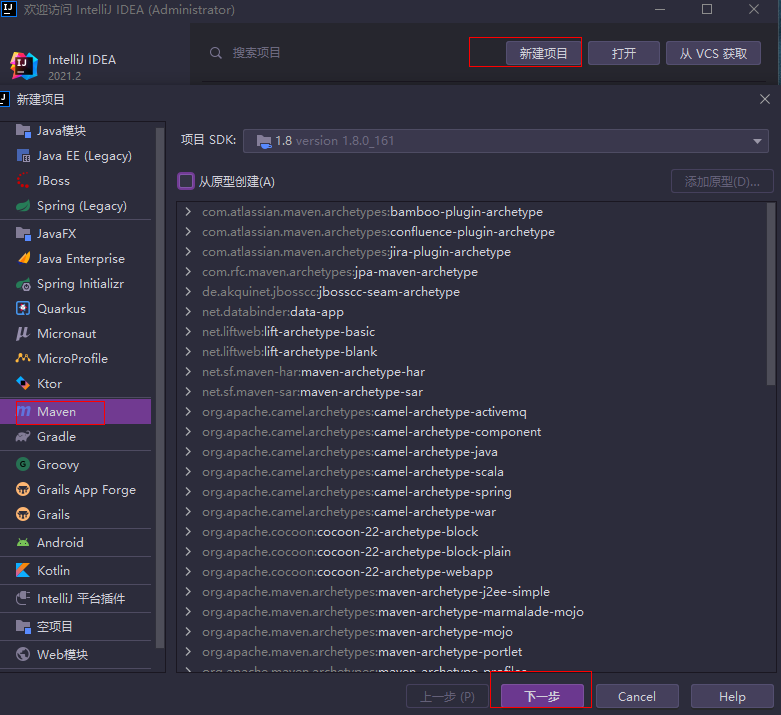
Task: Click the Ktor icon
Action: (x=23, y=383)
